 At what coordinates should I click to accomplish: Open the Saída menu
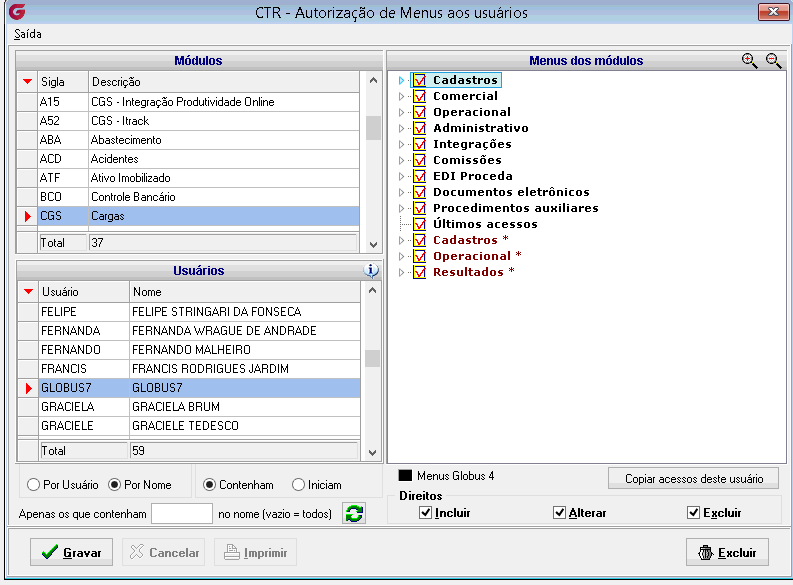(28, 34)
